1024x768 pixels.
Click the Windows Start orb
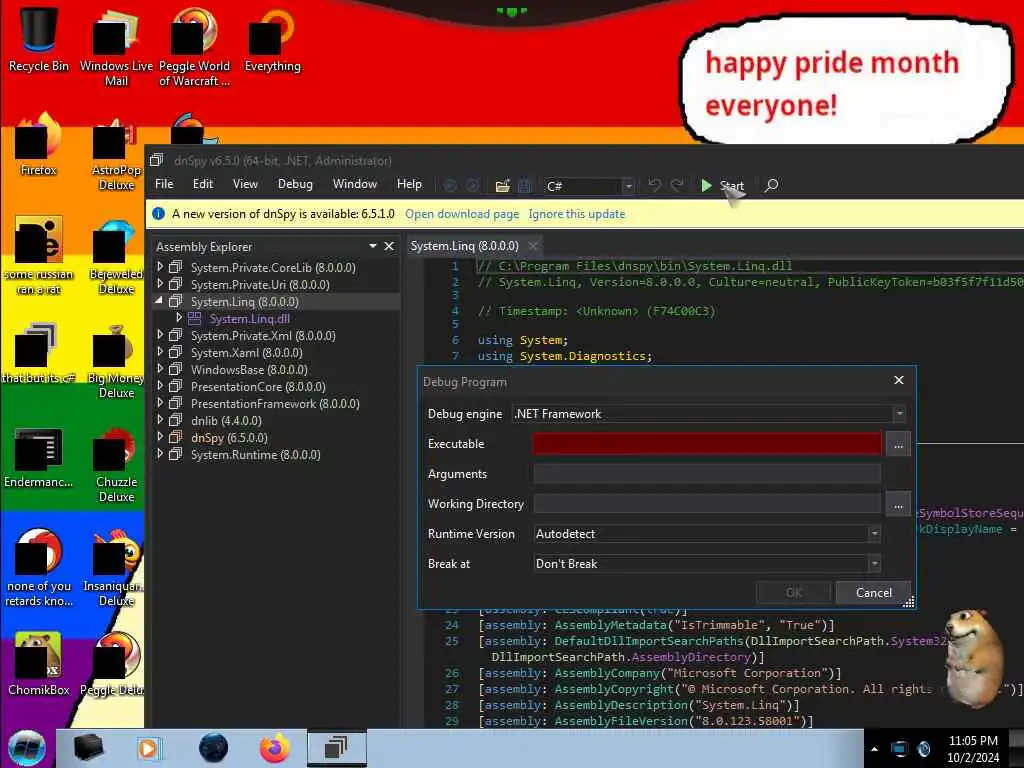[x=27, y=748]
